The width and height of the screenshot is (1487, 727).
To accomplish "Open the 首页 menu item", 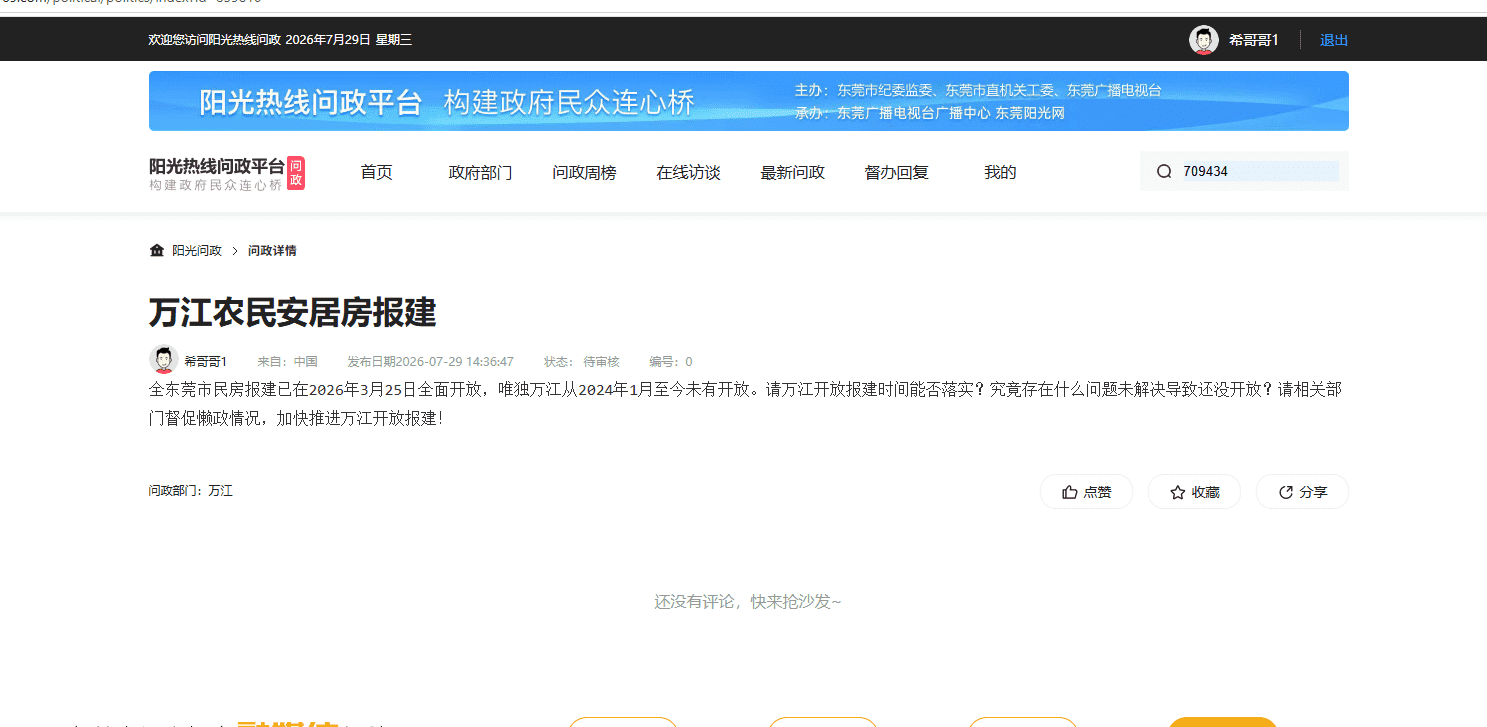I will pos(376,172).
